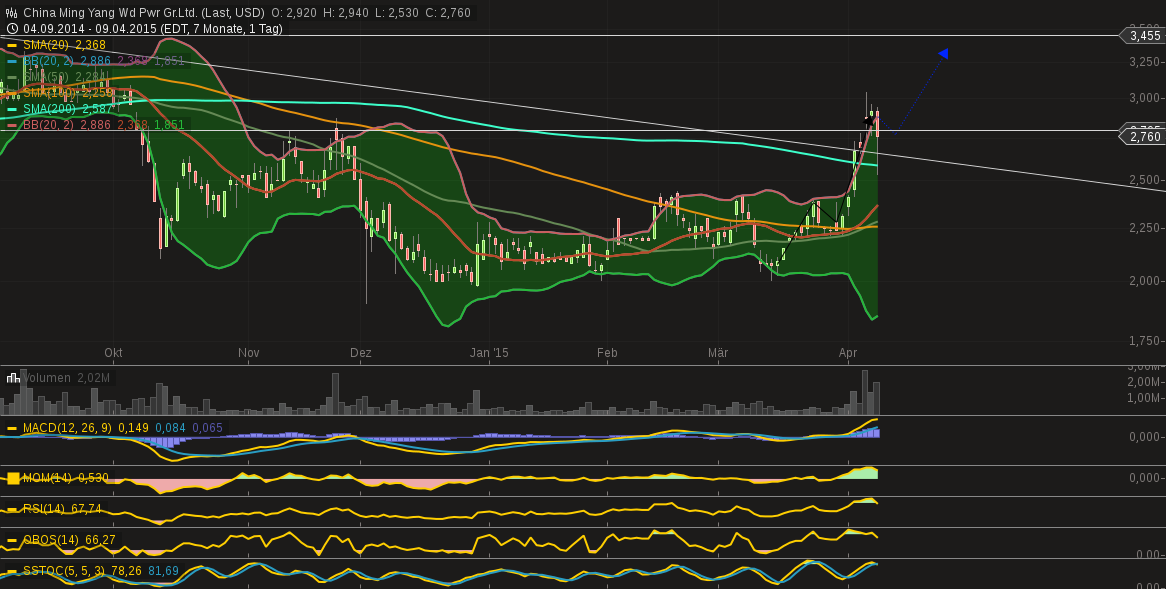Toggle visibility of the SMA(50) overlay
This screenshot has height=589, width=1166.
[12, 75]
